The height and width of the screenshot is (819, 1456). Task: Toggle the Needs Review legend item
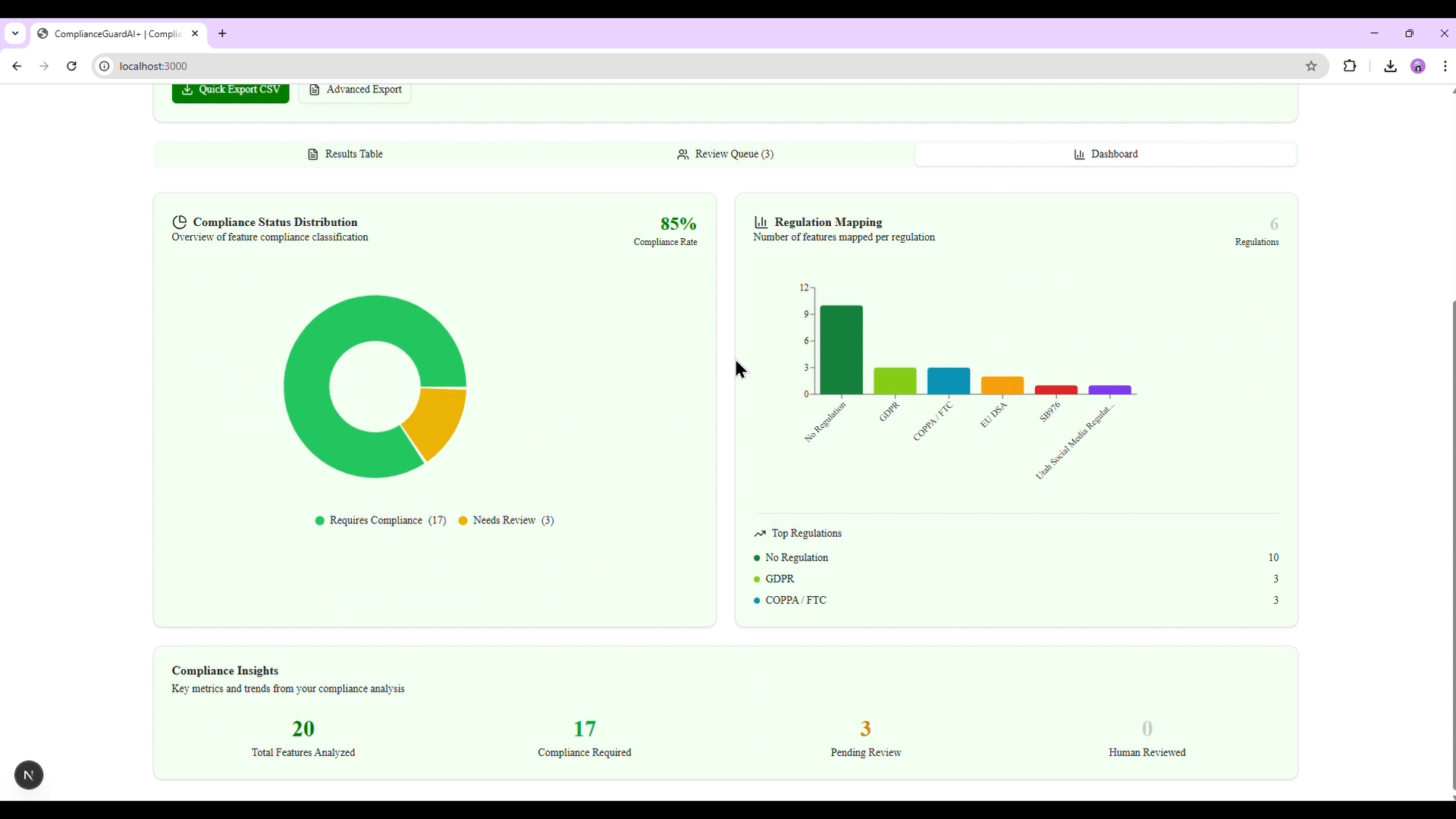tap(506, 521)
